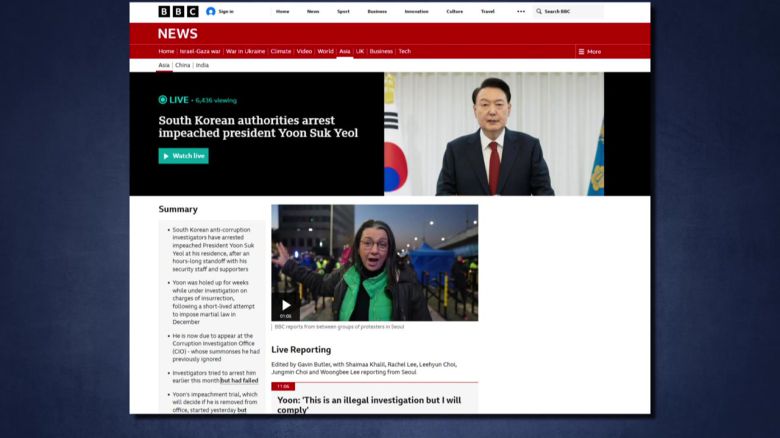The height and width of the screenshot is (438, 780).
Task: Open headline about Yoon Suk Yeol's arrest
Action: pyautogui.click(x=257, y=126)
